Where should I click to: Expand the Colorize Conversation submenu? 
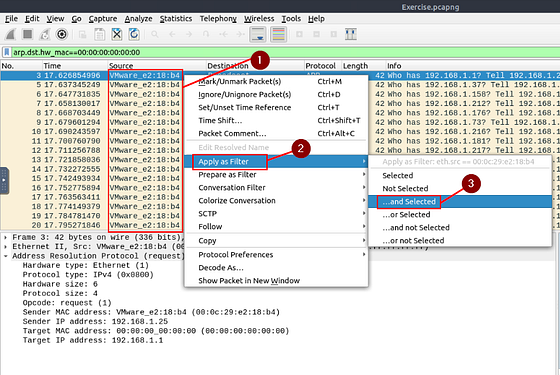(x=276, y=201)
